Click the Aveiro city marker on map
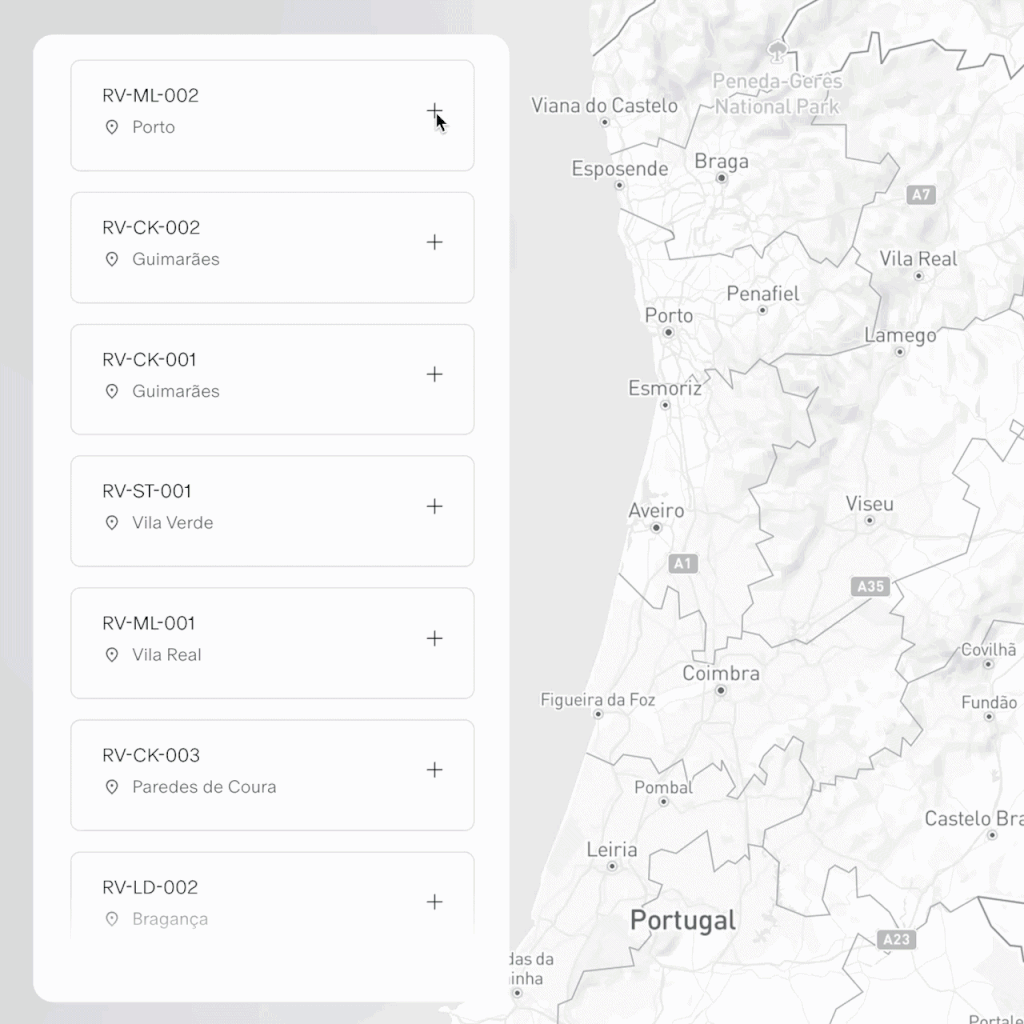This screenshot has height=1024, width=1024. (656, 527)
